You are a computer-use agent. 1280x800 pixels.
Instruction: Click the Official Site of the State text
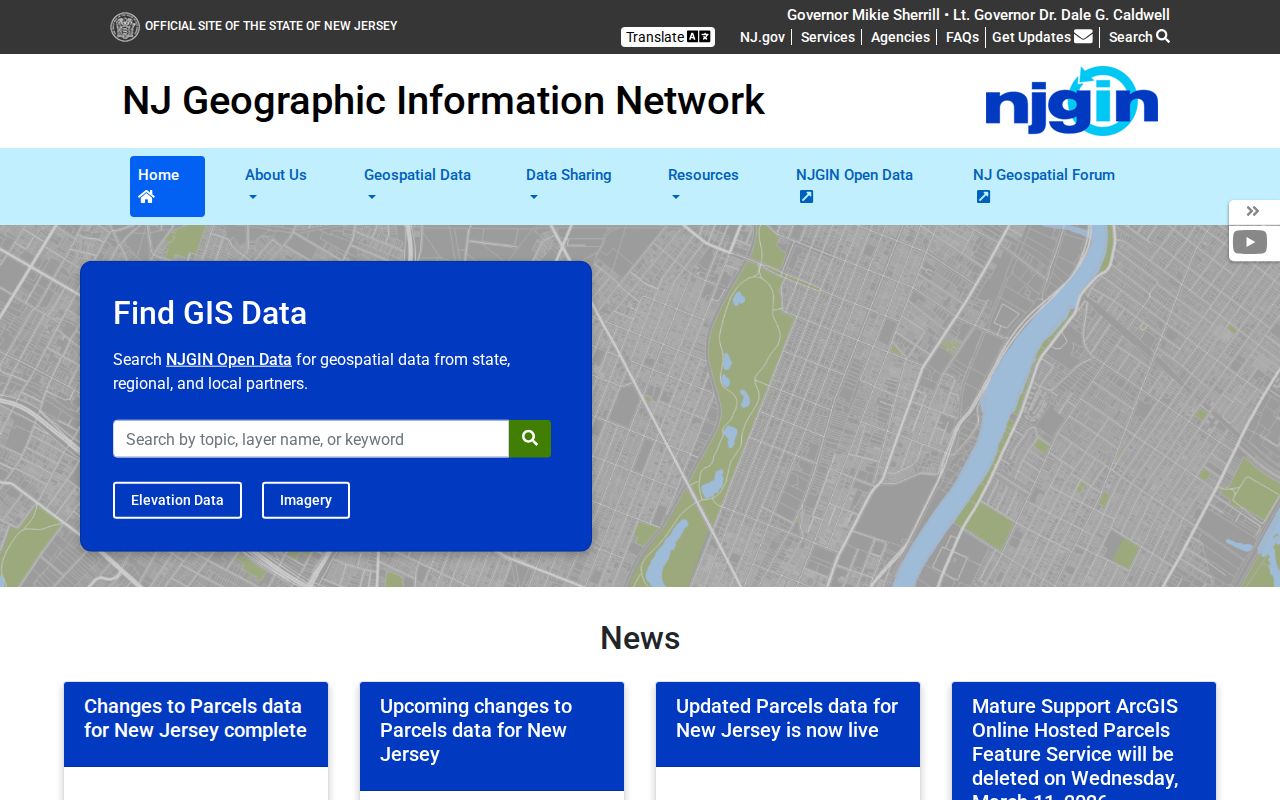coord(271,26)
